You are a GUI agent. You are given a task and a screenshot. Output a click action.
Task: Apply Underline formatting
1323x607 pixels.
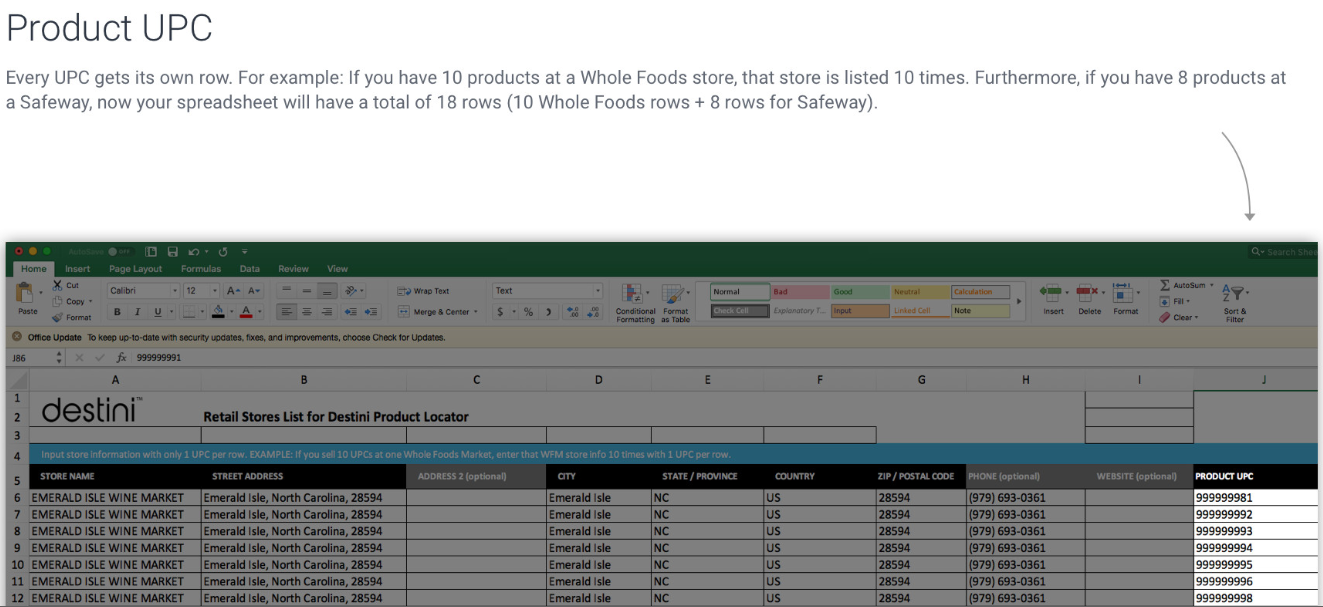point(157,312)
